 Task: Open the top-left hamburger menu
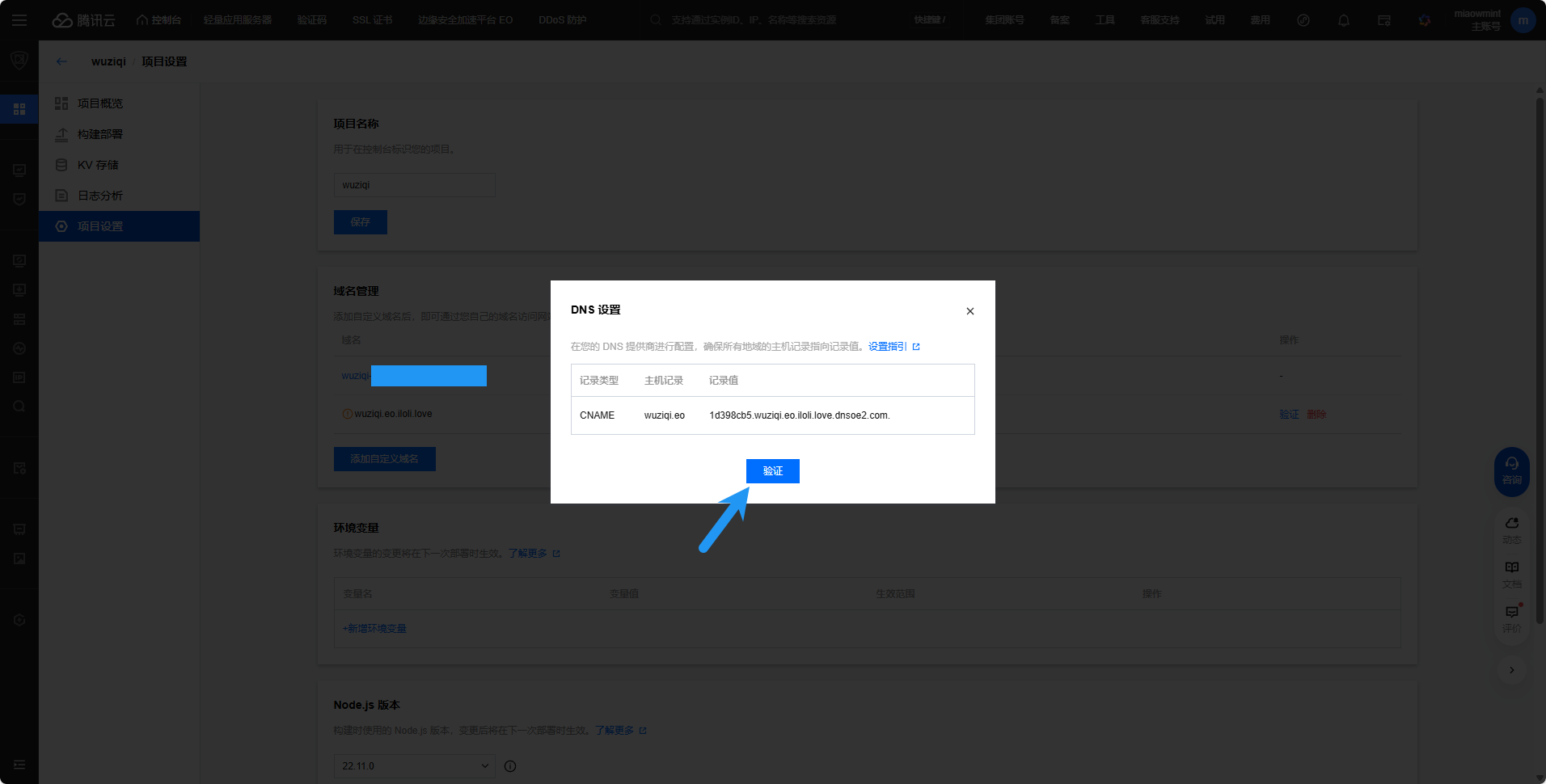pos(19,20)
